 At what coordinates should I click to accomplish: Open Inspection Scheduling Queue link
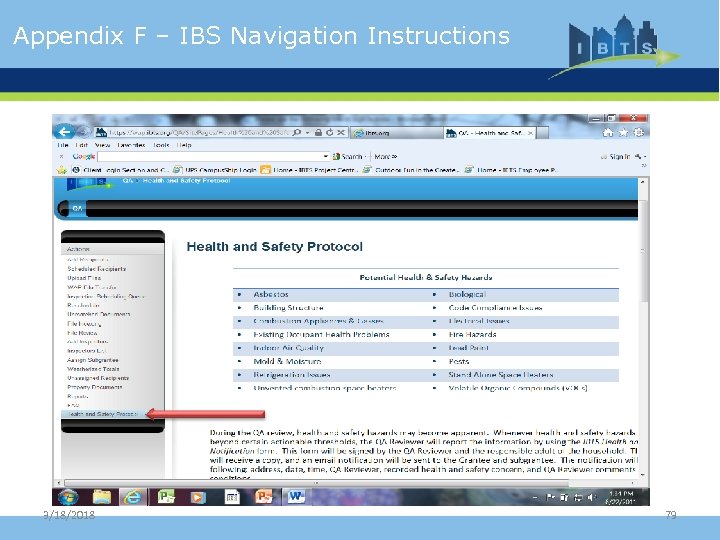point(106,297)
